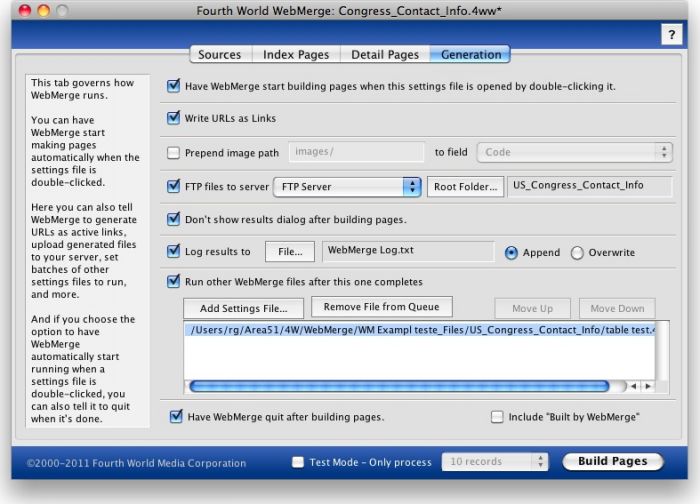This screenshot has height=504, width=700.
Task: Toggle Don't show results dialog checkbox
Action: click(173, 219)
